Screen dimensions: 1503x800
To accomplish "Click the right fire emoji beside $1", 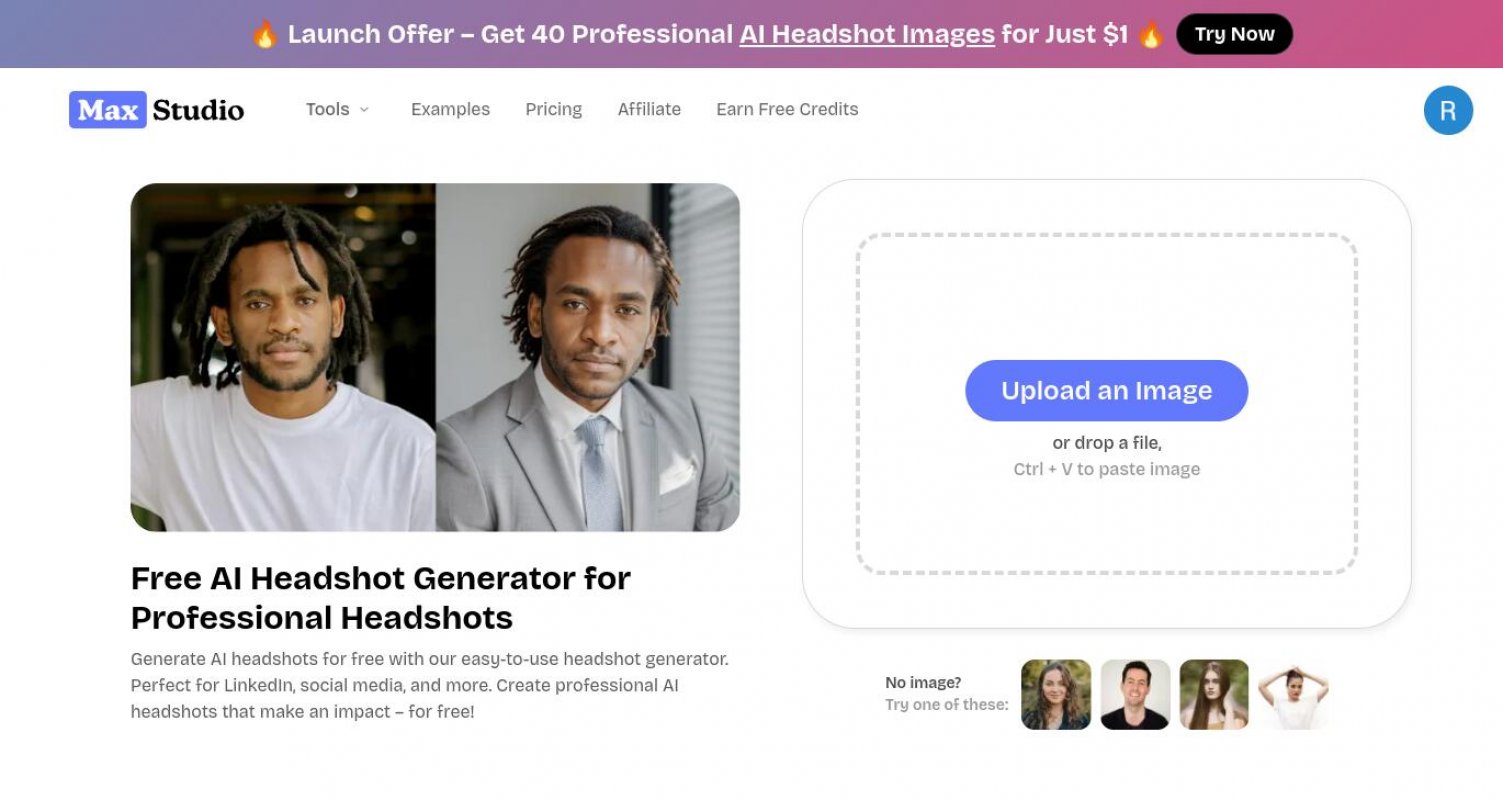I will pos(1151,34).
